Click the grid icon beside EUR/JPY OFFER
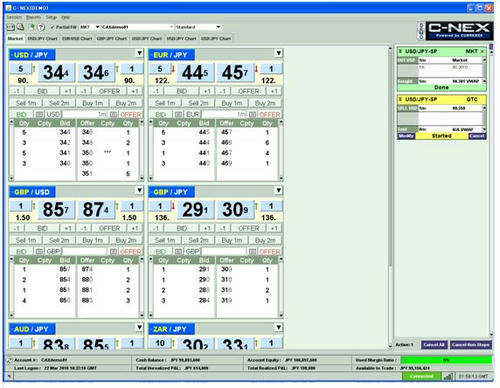This screenshot has width=500, height=388. coord(252,114)
